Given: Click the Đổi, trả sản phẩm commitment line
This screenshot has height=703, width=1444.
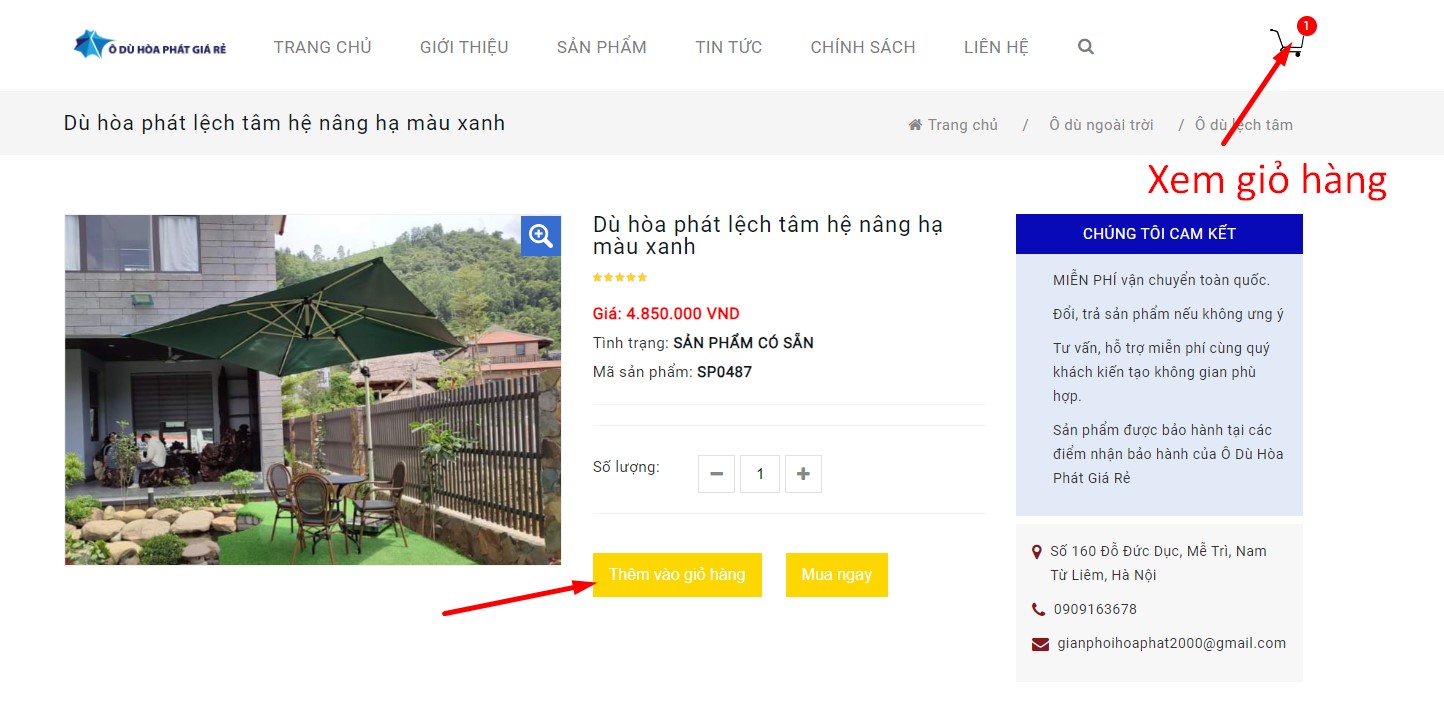Looking at the screenshot, I should pyautogui.click(x=1168, y=314).
